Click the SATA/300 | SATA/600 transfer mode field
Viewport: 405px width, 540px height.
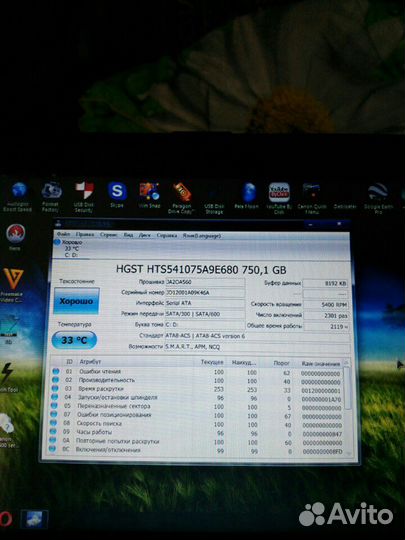pos(205,314)
